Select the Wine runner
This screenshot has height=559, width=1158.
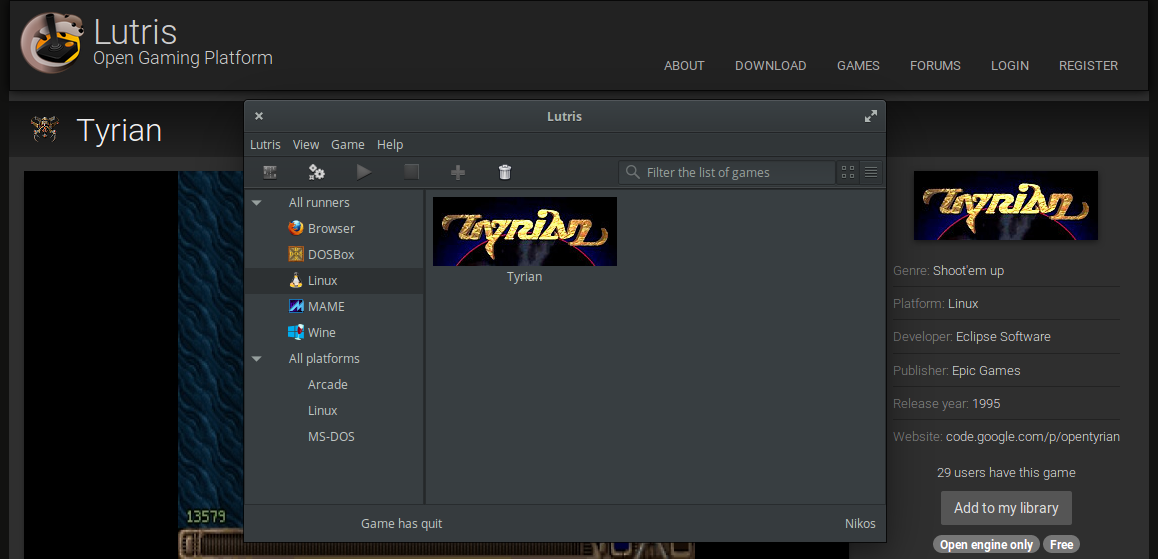pos(334,332)
